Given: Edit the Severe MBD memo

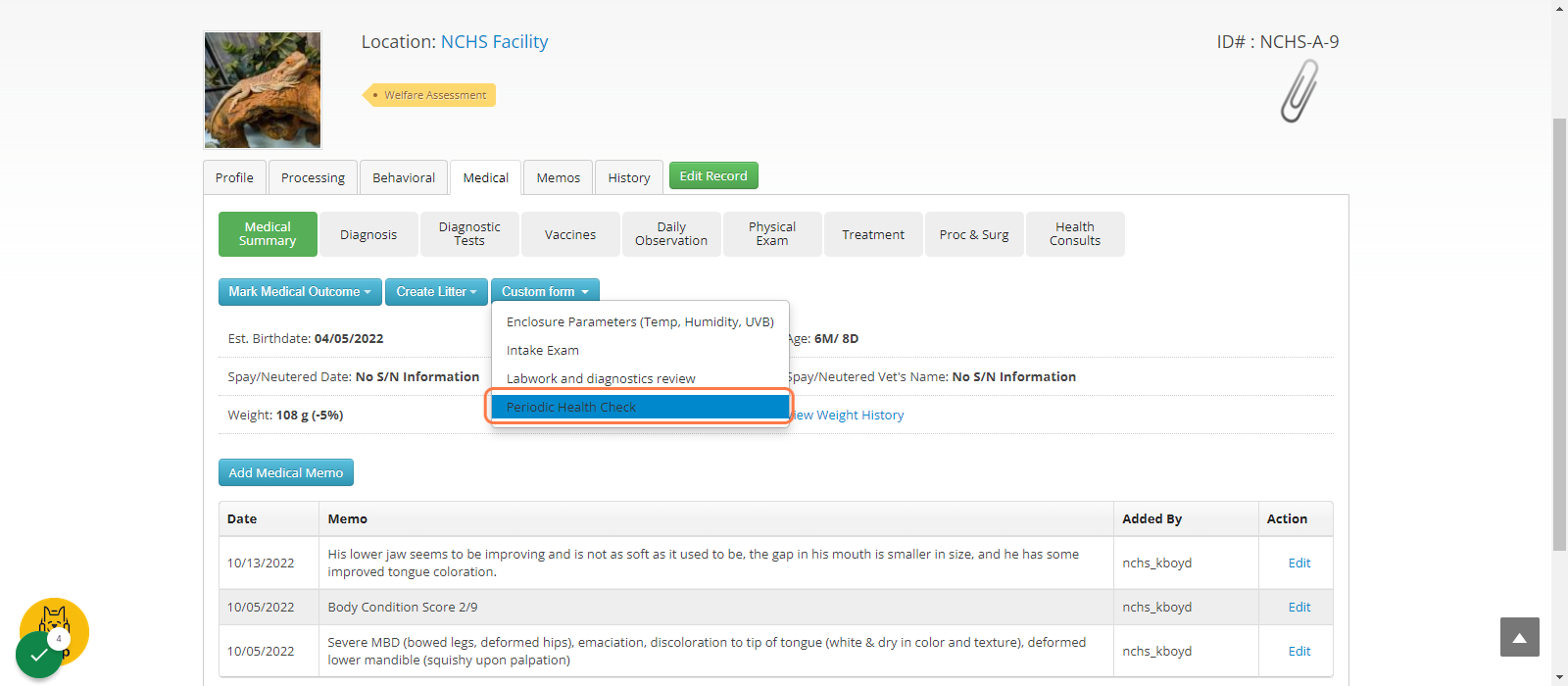Looking at the screenshot, I should (x=1299, y=651).
